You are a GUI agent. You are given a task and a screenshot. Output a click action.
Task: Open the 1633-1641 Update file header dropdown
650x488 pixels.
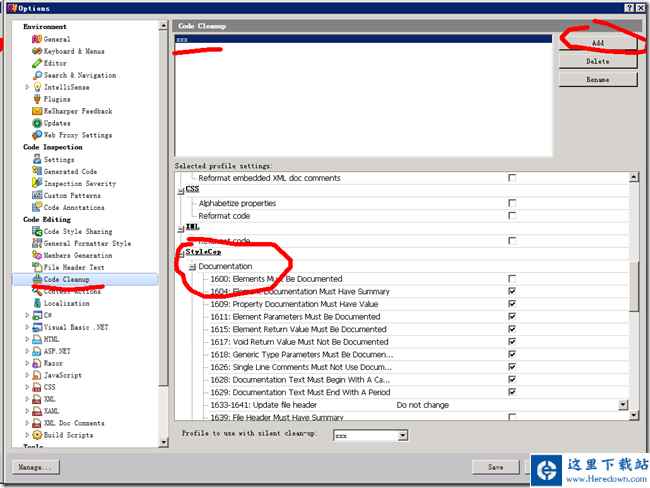[x=623, y=405]
